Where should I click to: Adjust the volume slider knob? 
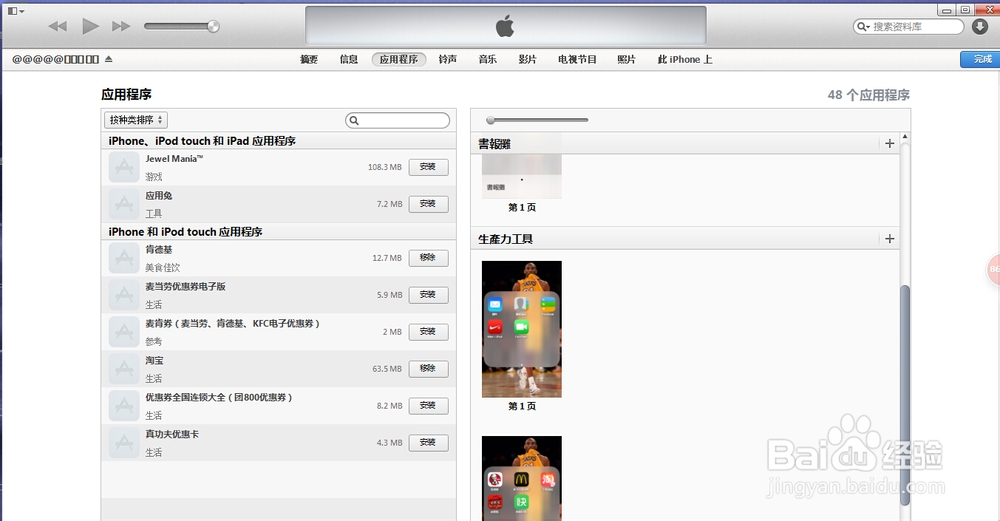[x=213, y=26]
